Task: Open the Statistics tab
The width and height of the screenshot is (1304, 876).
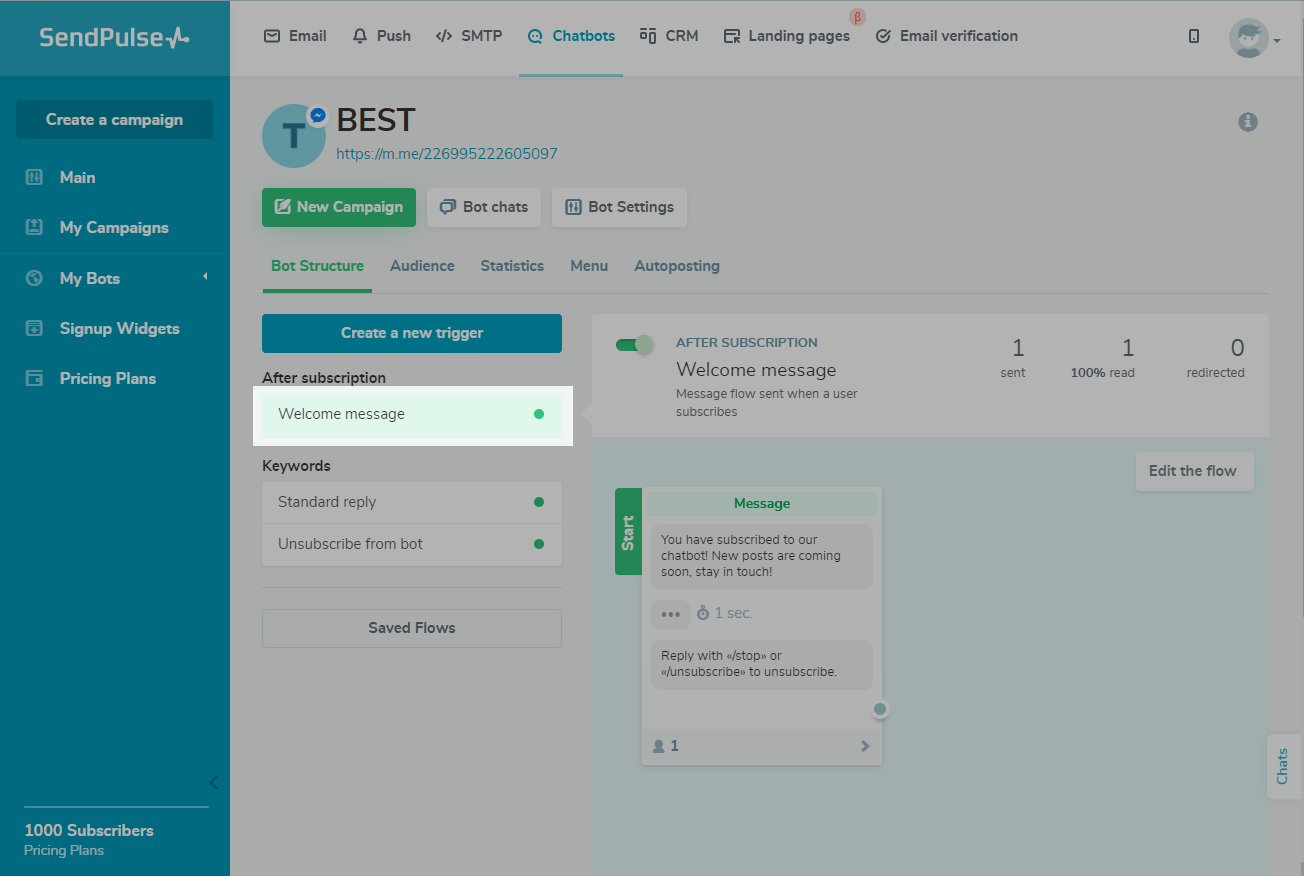Action: [x=512, y=266]
